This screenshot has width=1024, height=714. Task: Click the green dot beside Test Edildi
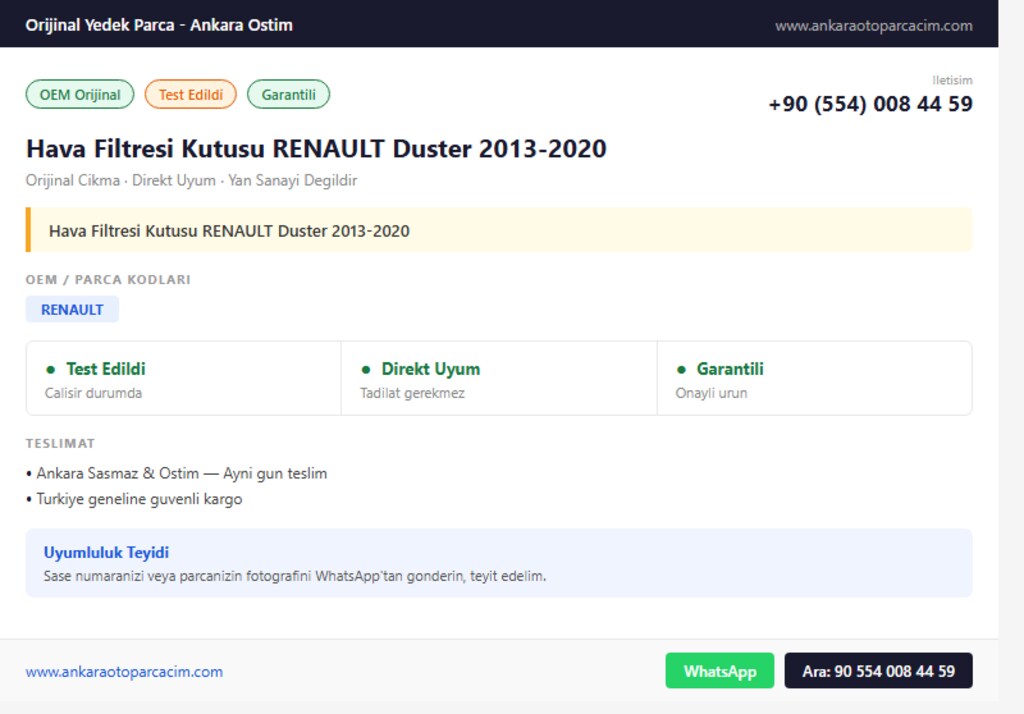(x=50, y=370)
